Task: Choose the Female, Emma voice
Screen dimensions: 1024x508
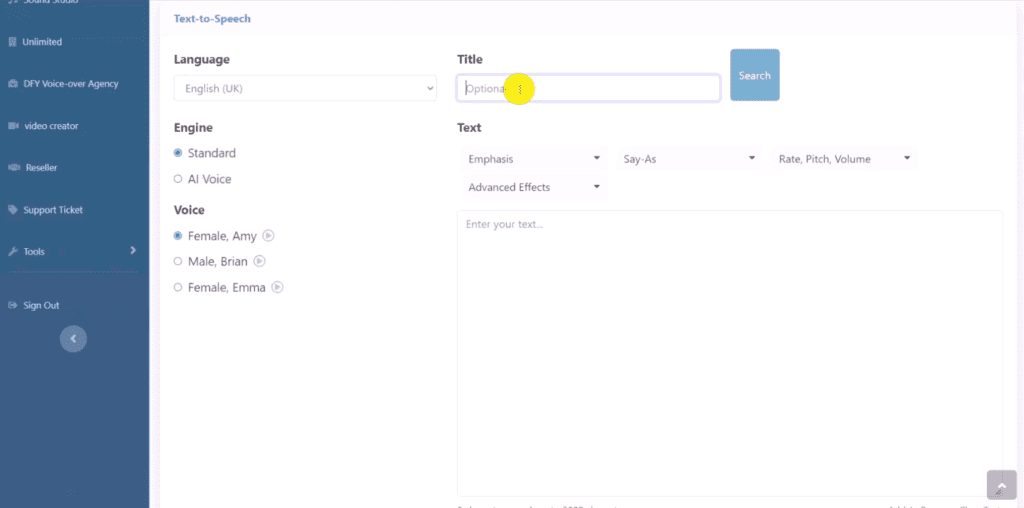Action: (x=178, y=287)
